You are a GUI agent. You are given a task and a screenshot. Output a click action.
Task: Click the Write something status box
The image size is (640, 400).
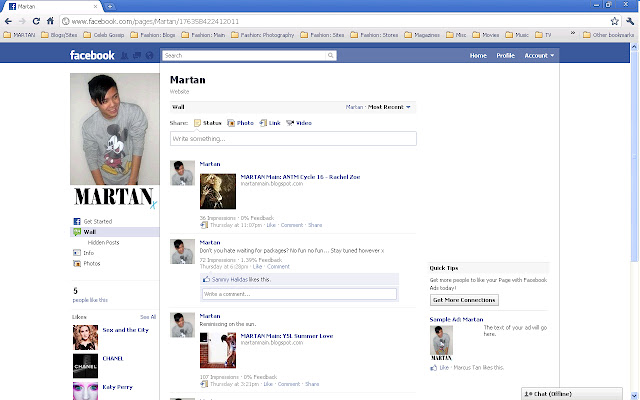tap(293, 139)
